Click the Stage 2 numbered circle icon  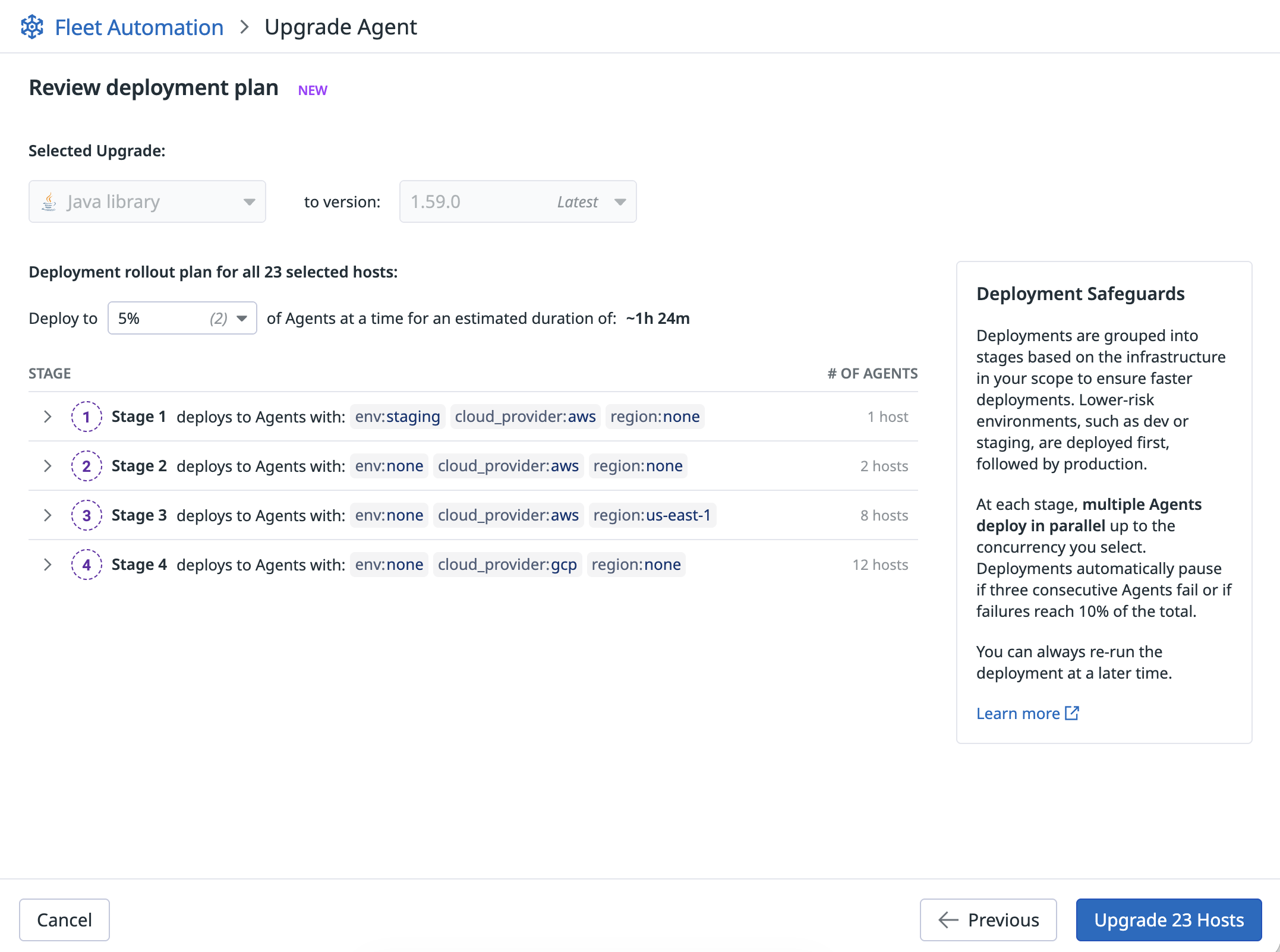[x=86, y=466]
